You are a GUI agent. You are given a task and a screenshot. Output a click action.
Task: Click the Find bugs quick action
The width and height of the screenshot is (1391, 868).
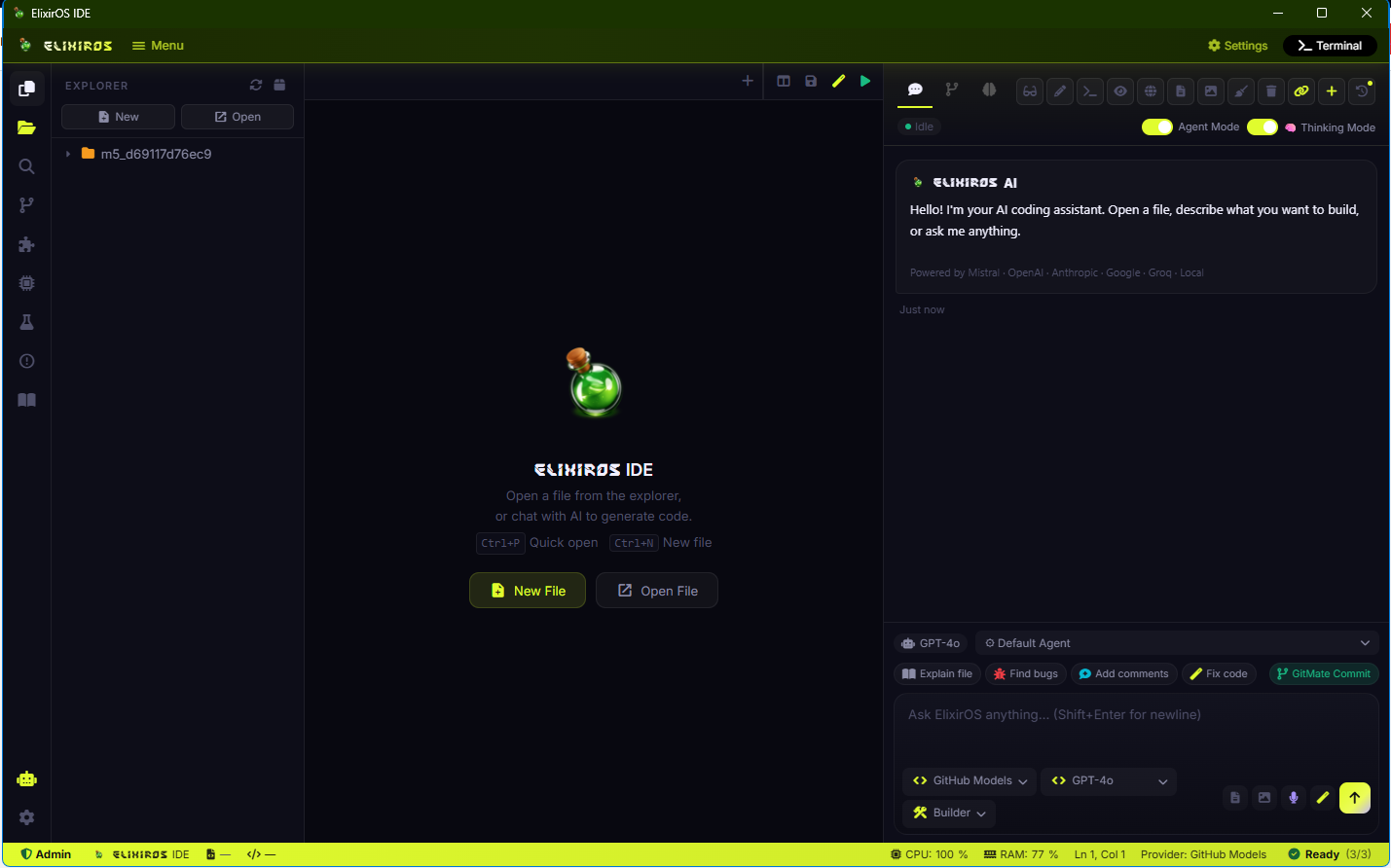[1025, 673]
